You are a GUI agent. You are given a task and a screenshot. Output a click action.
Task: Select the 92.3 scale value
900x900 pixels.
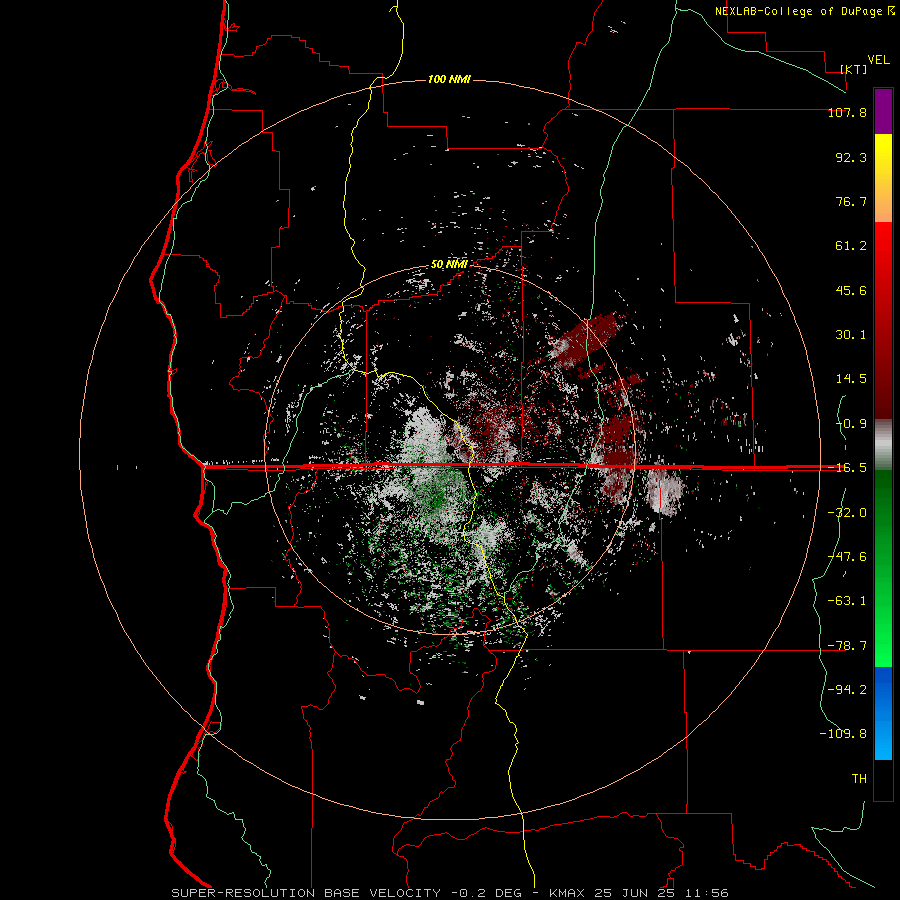[x=851, y=157]
